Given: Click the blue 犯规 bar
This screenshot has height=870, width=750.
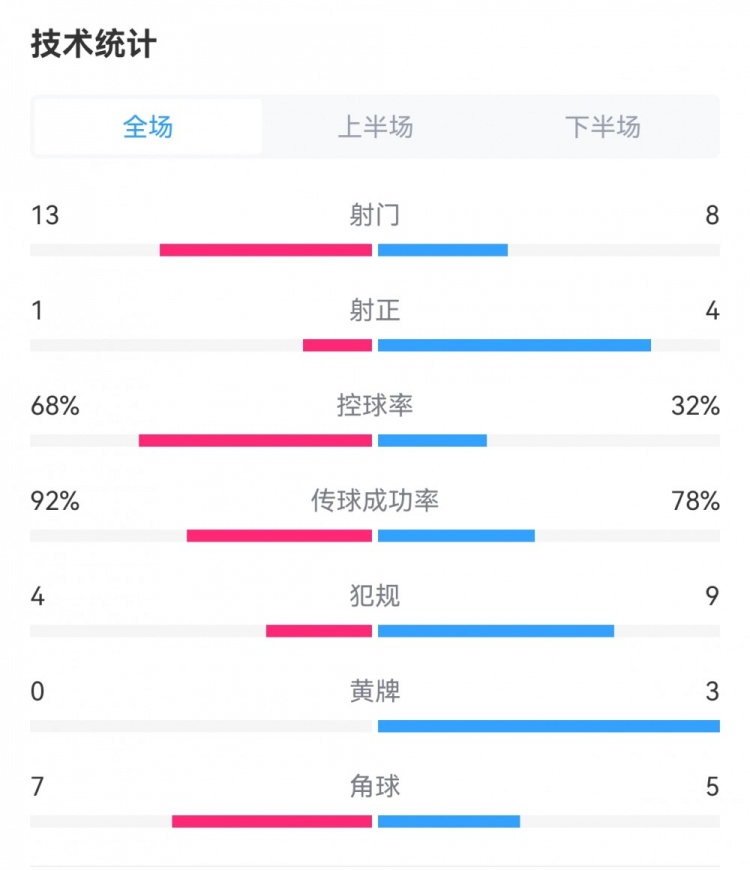Looking at the screenshot, I should click(496, 631).
